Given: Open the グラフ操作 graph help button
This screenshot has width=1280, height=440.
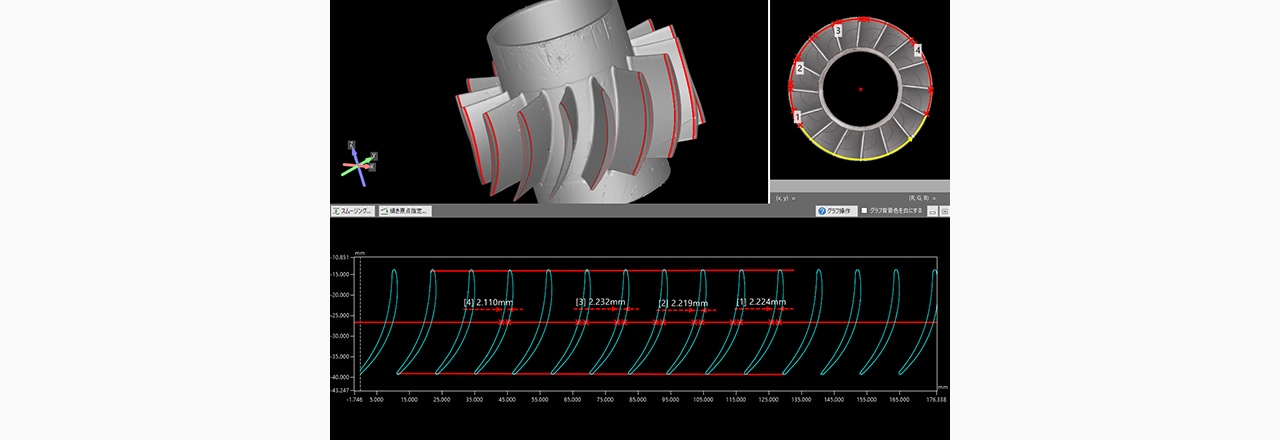Looking at the screenshot, I should coord(835,211).
